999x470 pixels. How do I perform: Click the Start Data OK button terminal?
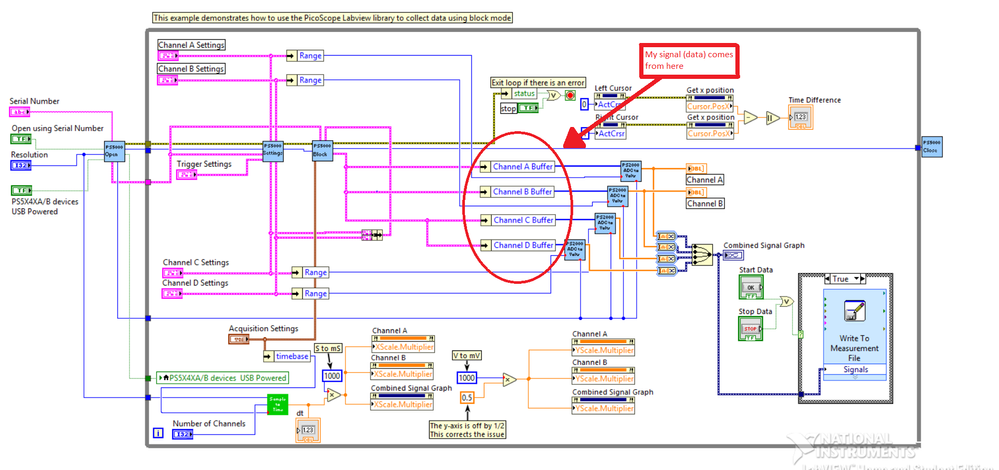pyautogui.click(x=752, y=287)
